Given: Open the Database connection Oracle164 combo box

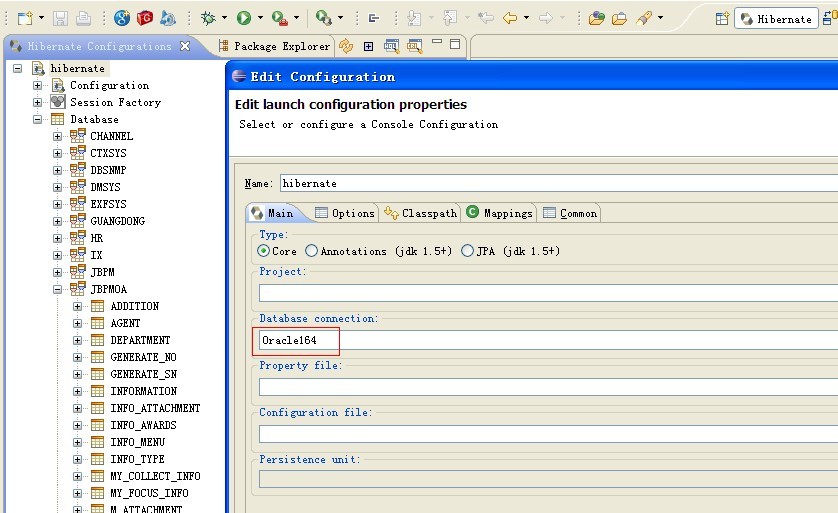Looking at the screenshot, I should [x=548, y=340].
